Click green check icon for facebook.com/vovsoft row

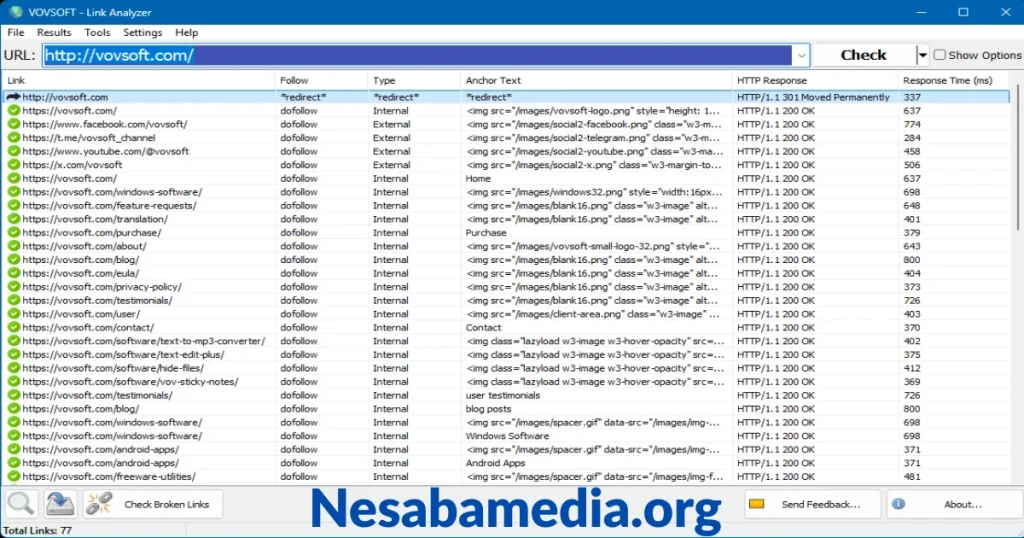pyautogui.click(x=13, y=124)
